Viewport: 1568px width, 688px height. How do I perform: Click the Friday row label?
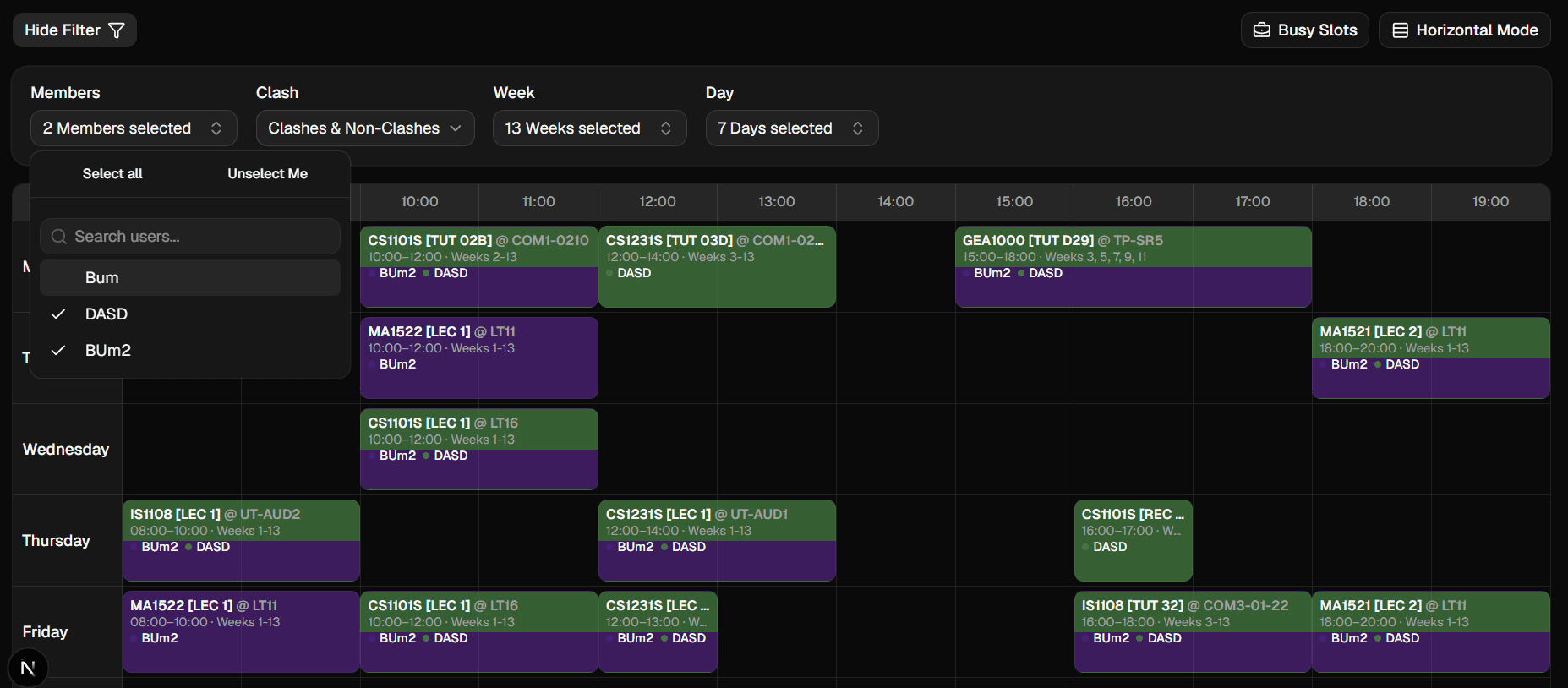tap(45, 632)
